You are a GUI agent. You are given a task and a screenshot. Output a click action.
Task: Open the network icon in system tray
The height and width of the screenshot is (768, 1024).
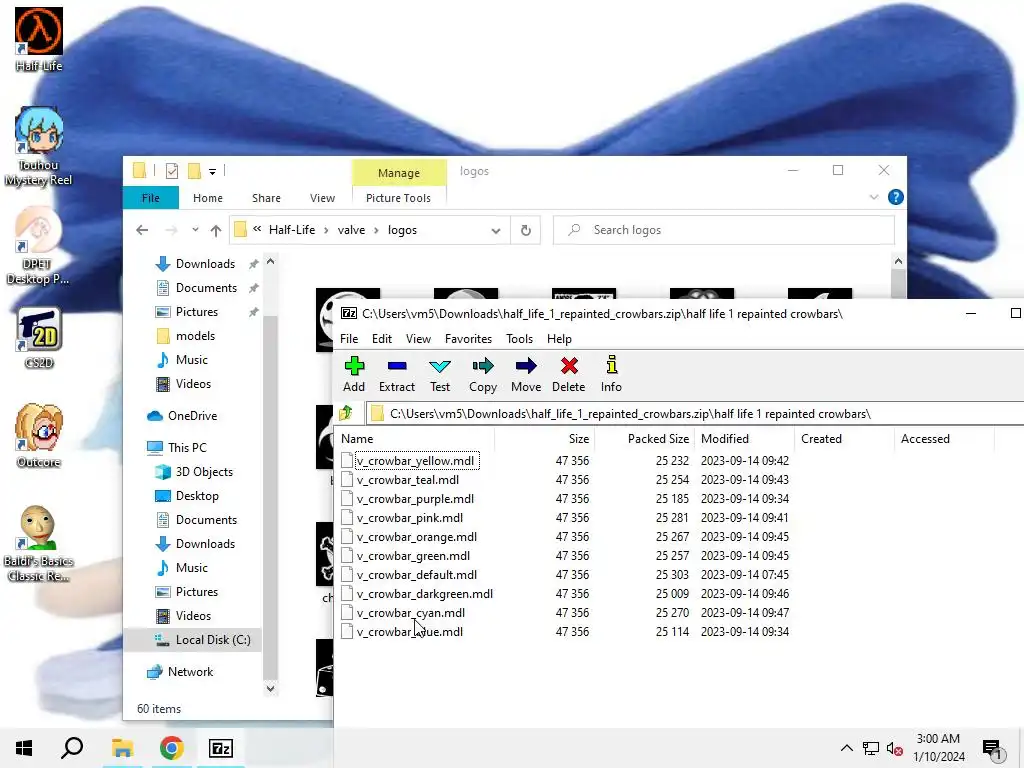coord(871,748)
